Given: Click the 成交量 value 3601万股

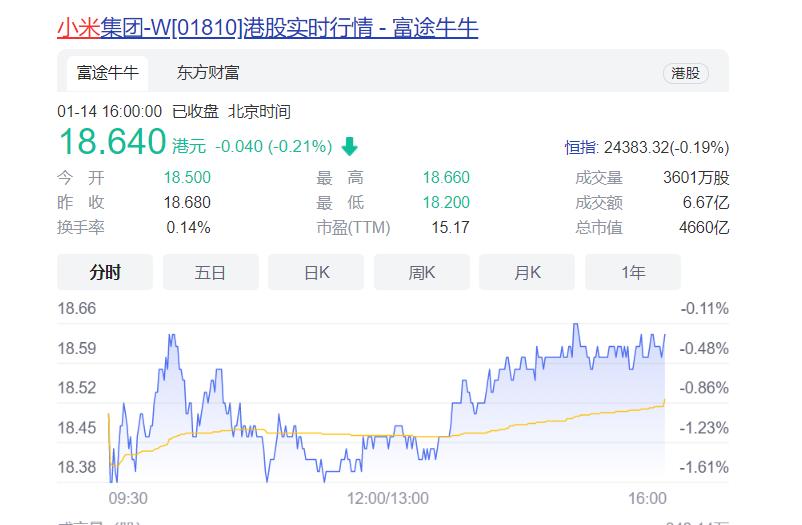Looking at the screenshot, I should coord(696,178).
